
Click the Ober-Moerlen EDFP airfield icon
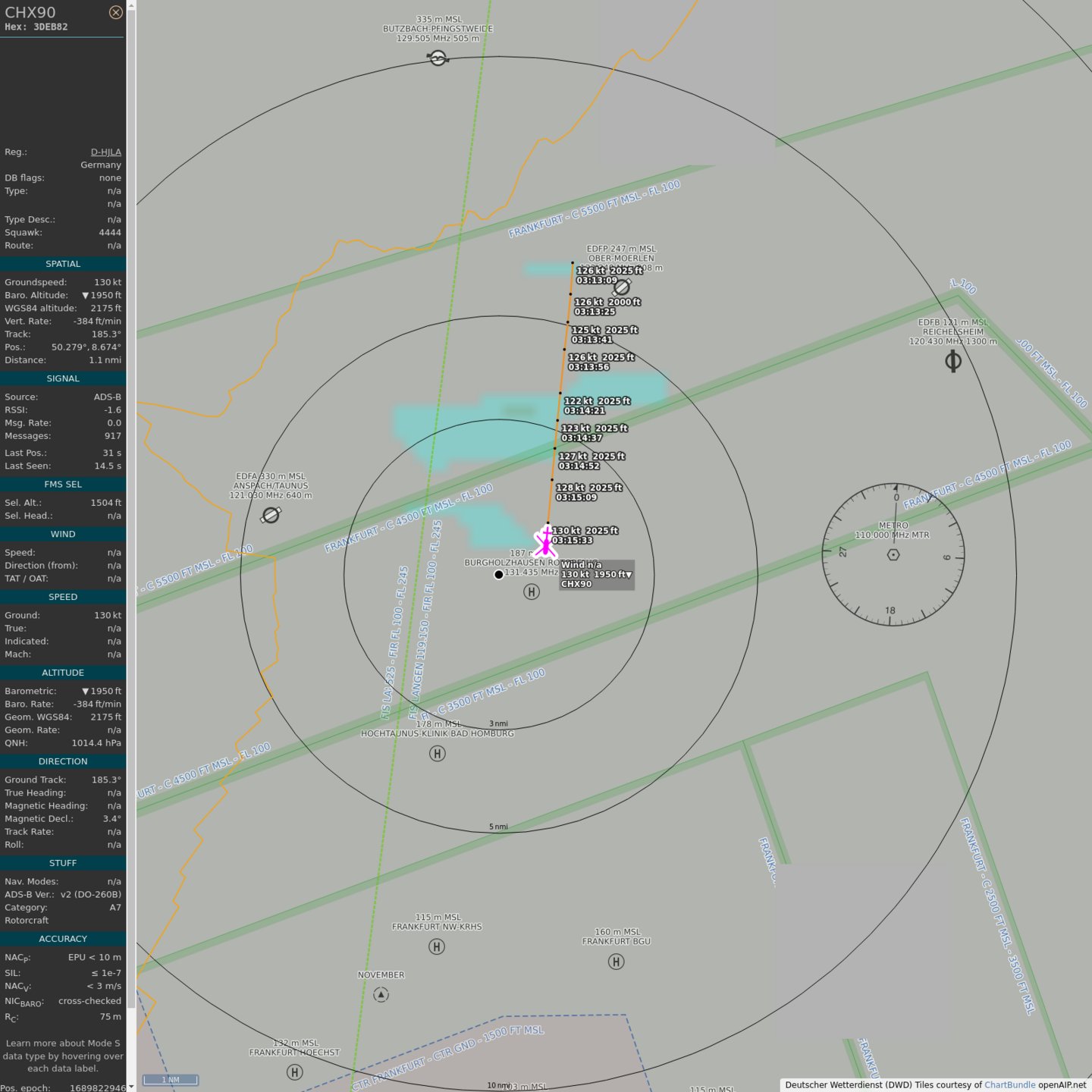622,287
